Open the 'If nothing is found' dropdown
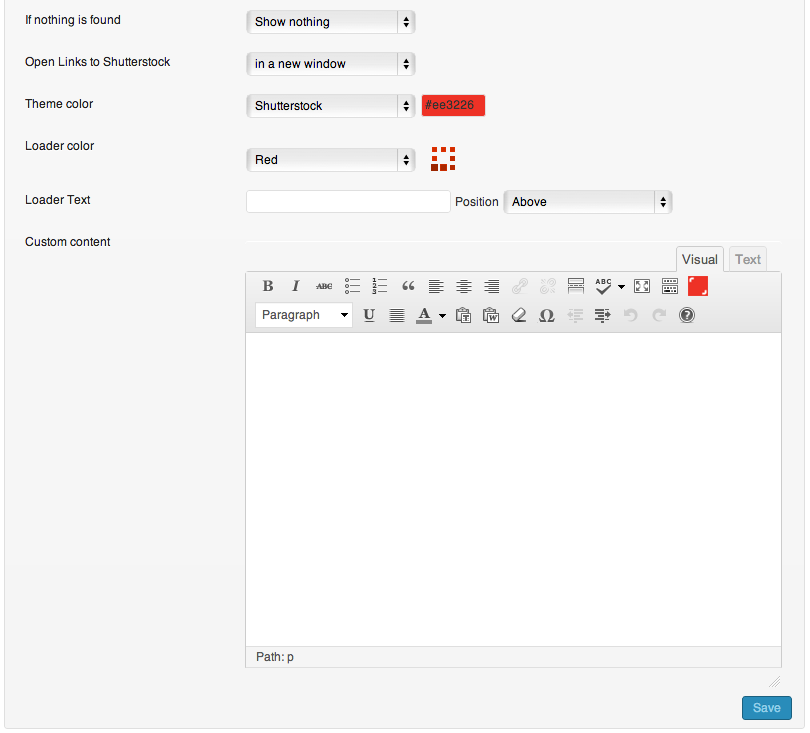Viewport: 810px width, 733px height. (330, 21)
